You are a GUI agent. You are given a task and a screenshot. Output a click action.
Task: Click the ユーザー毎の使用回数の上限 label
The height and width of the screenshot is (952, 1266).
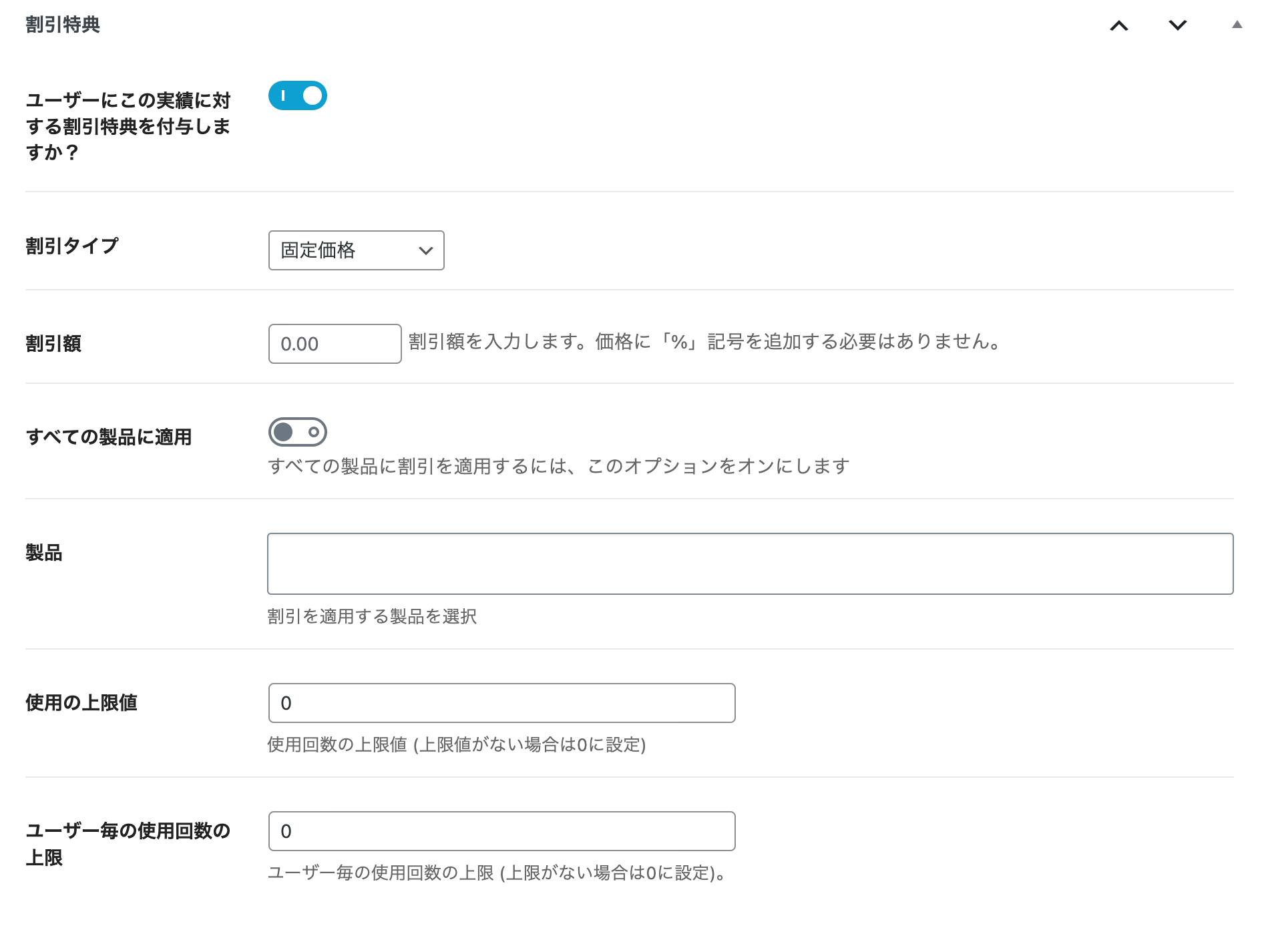(x=128, y=844)
